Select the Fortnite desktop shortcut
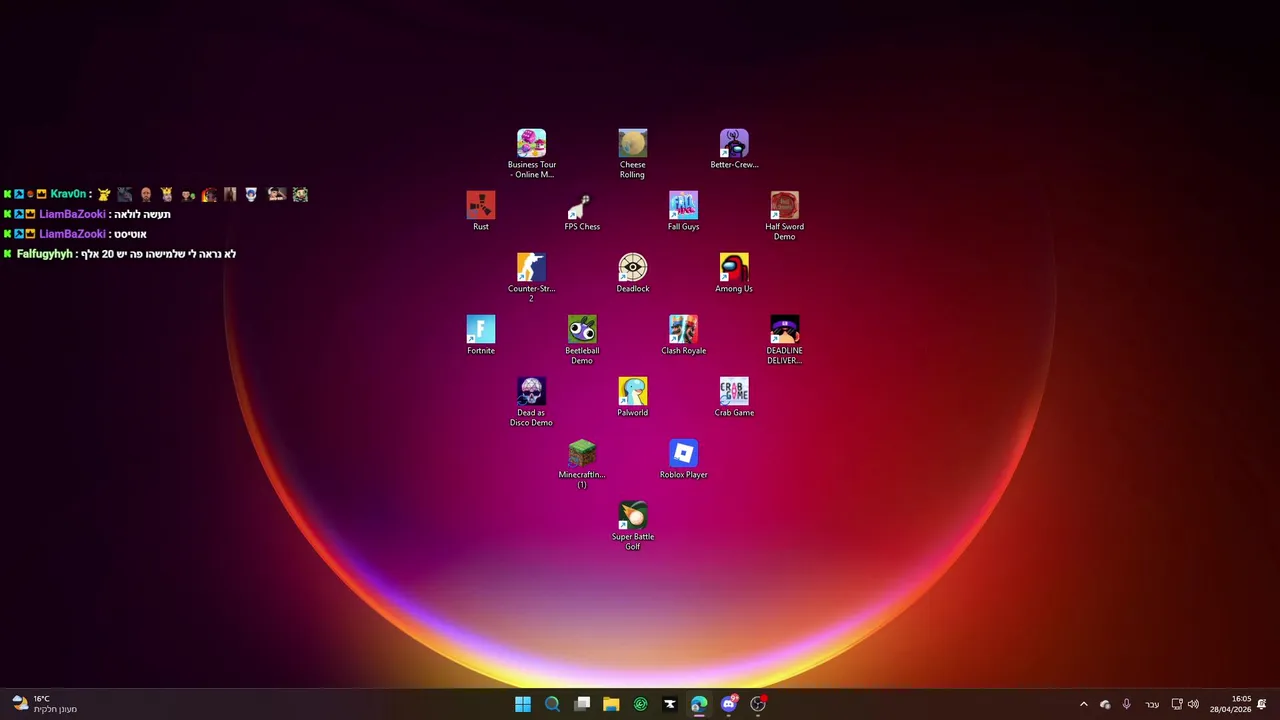The image size is (1280, 720). coord(481,335)
